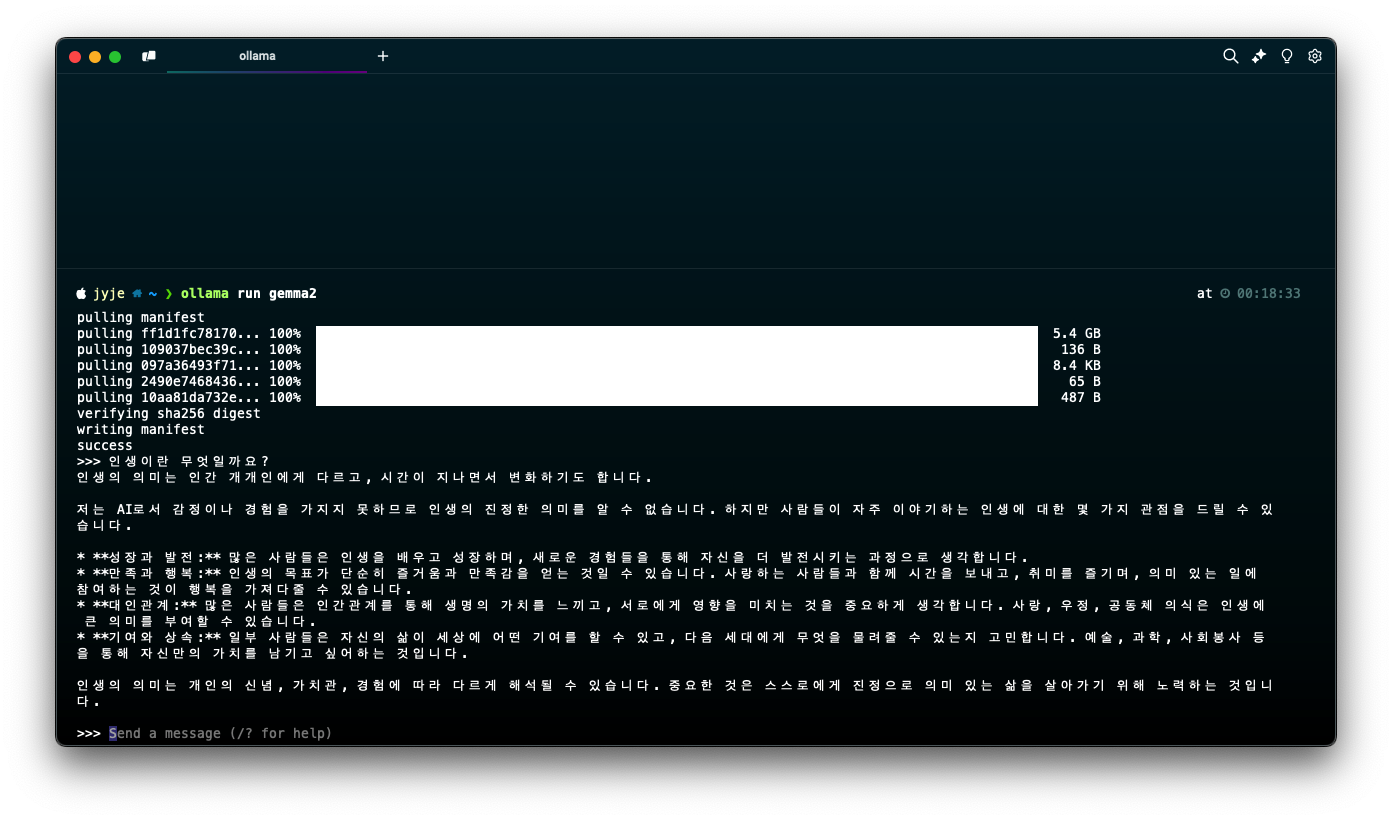Click the home folder icon in prompt
Viewport: 1392px width, 820px height.
pos(136,294)
